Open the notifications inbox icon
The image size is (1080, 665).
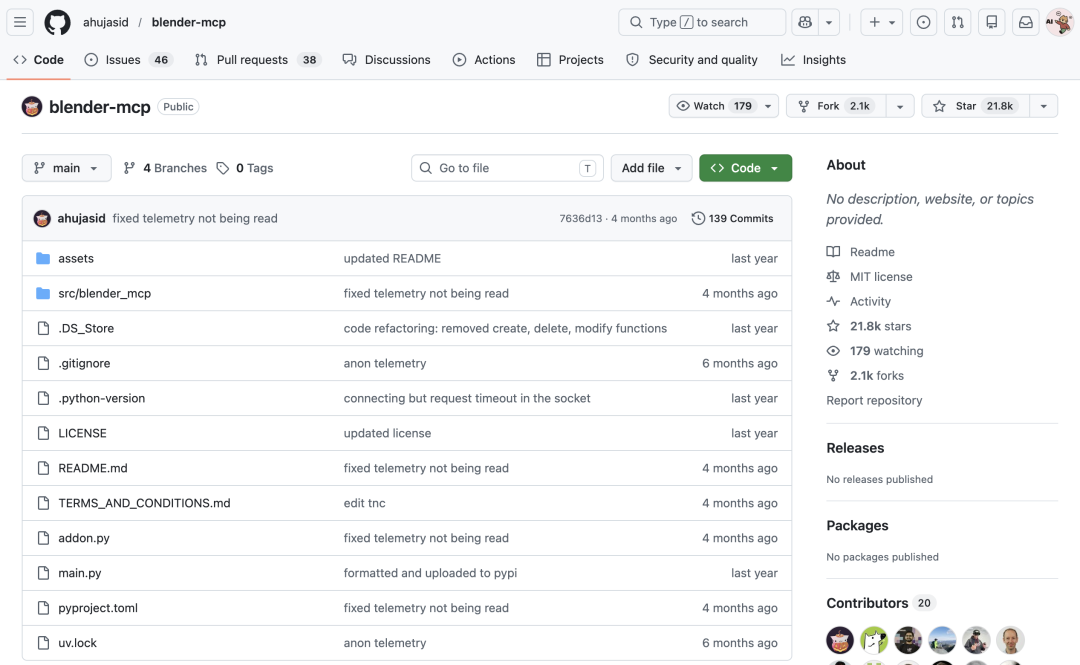click(x=1026, y=22)
